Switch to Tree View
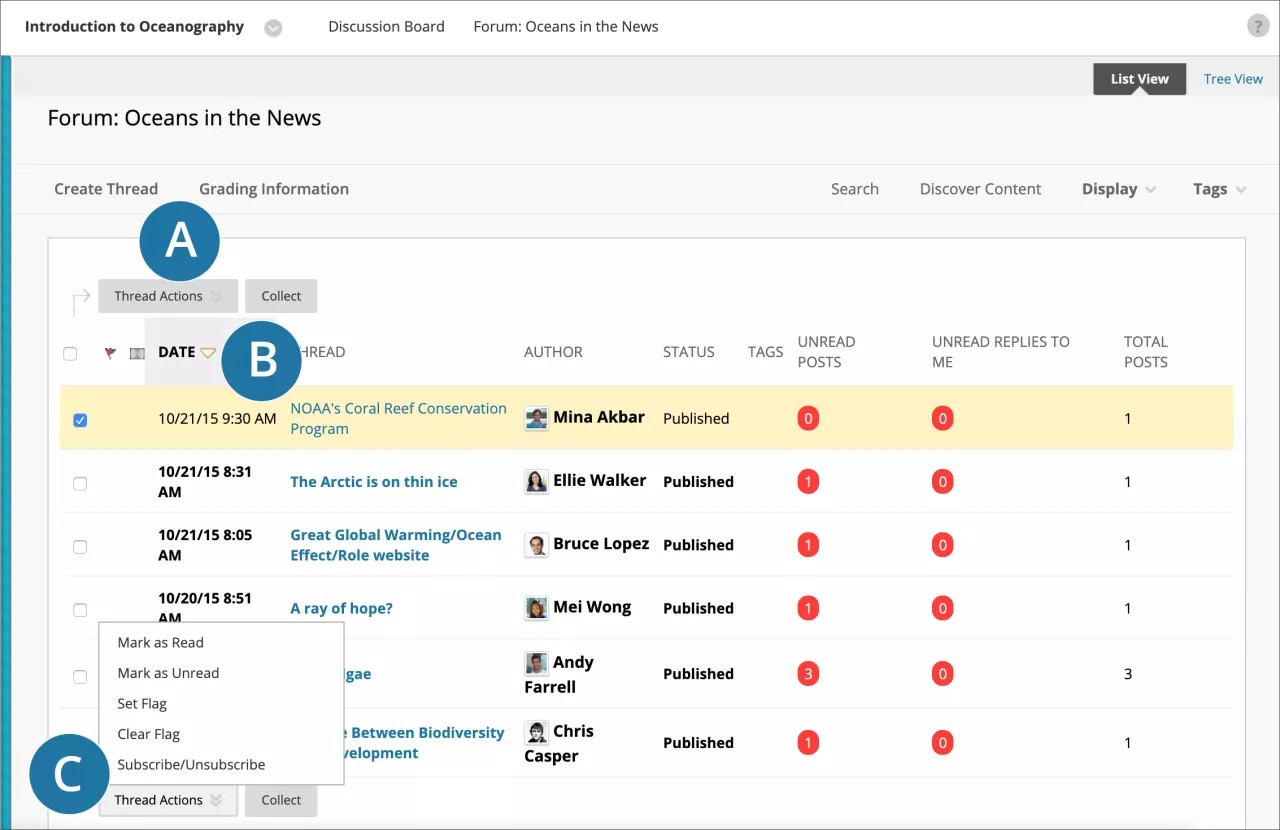The width and height of the screenshot is (1280, 830). pos(1232,78)
